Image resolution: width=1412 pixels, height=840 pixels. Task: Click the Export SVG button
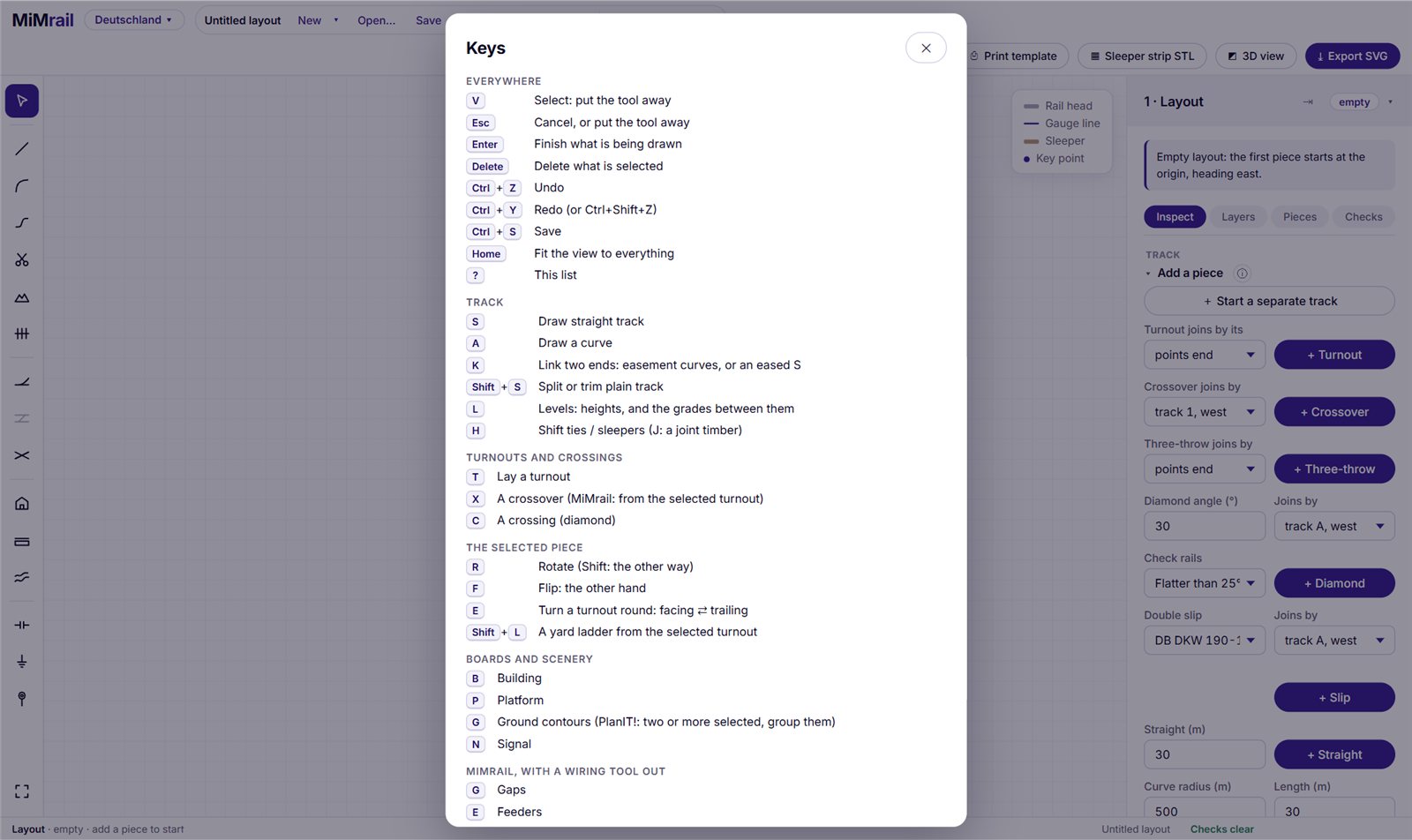(x=1352, y=56)
